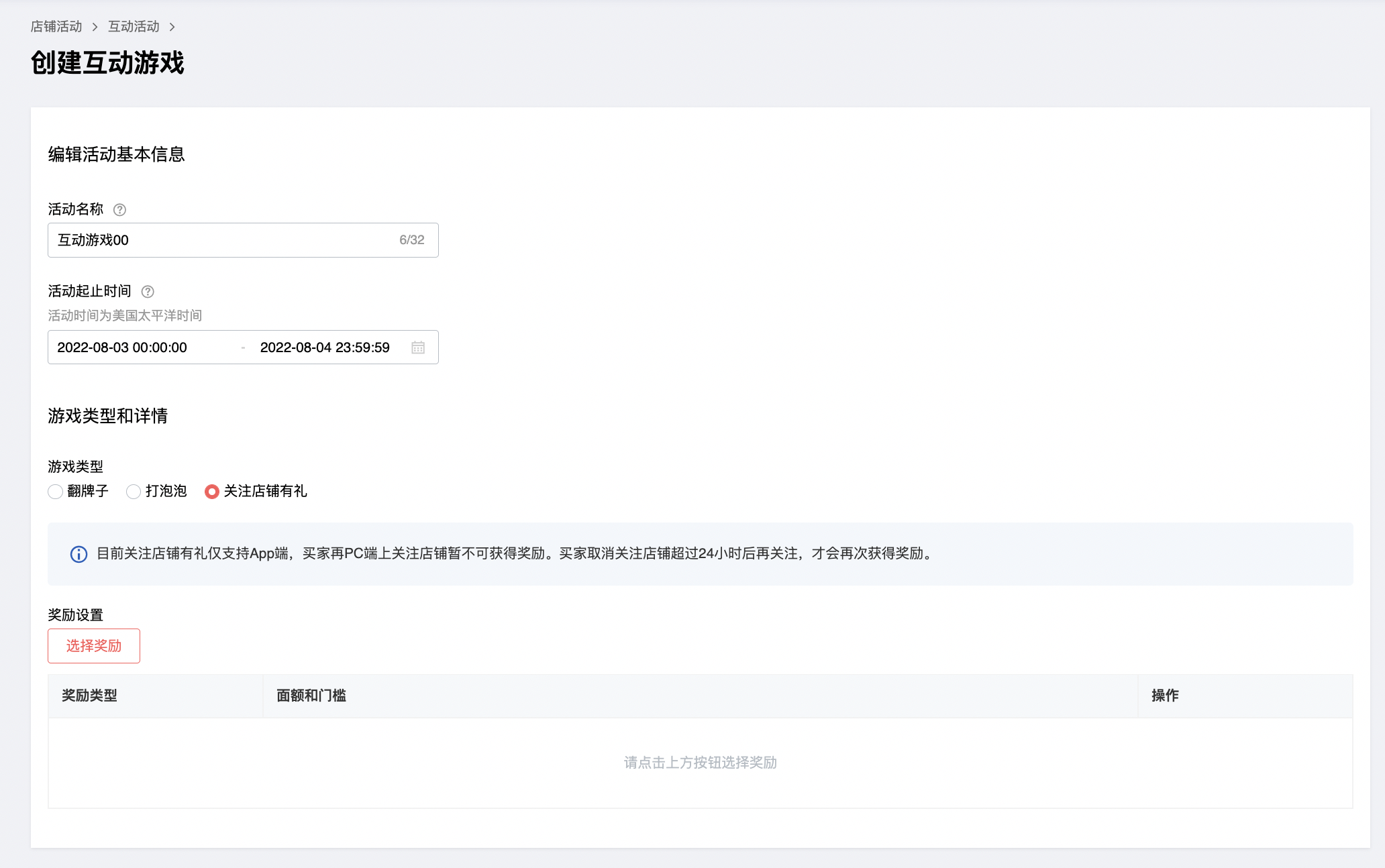Open the end date 2022-08-04 picker

(x=325, y=347)
